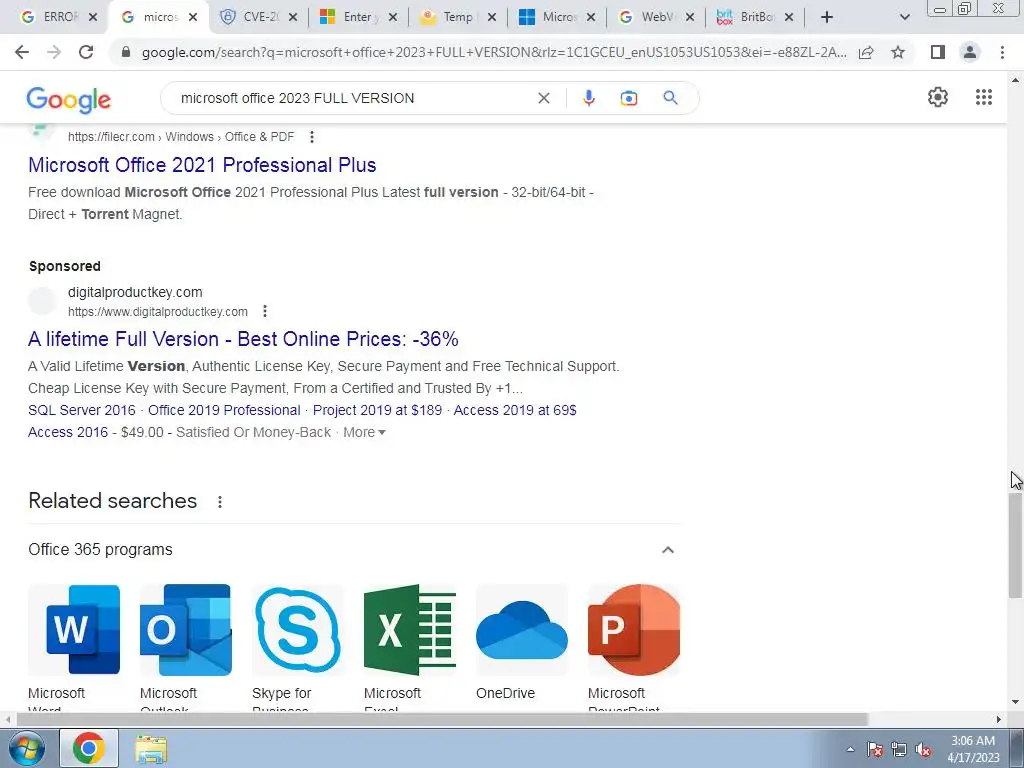Select the Microsoft Word thumbnail
This screenshot has height=768, width=1024.
tap(74, 630)
